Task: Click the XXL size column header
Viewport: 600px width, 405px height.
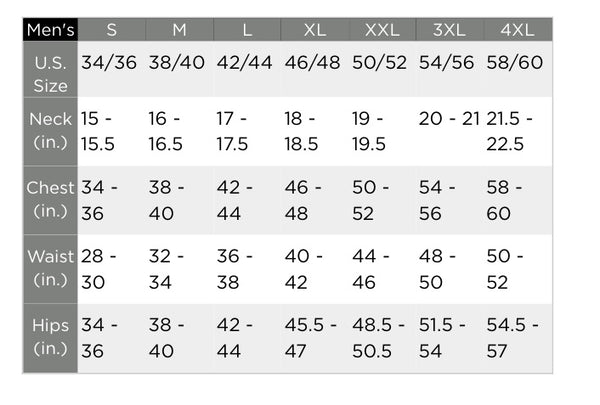Action: 382,29
